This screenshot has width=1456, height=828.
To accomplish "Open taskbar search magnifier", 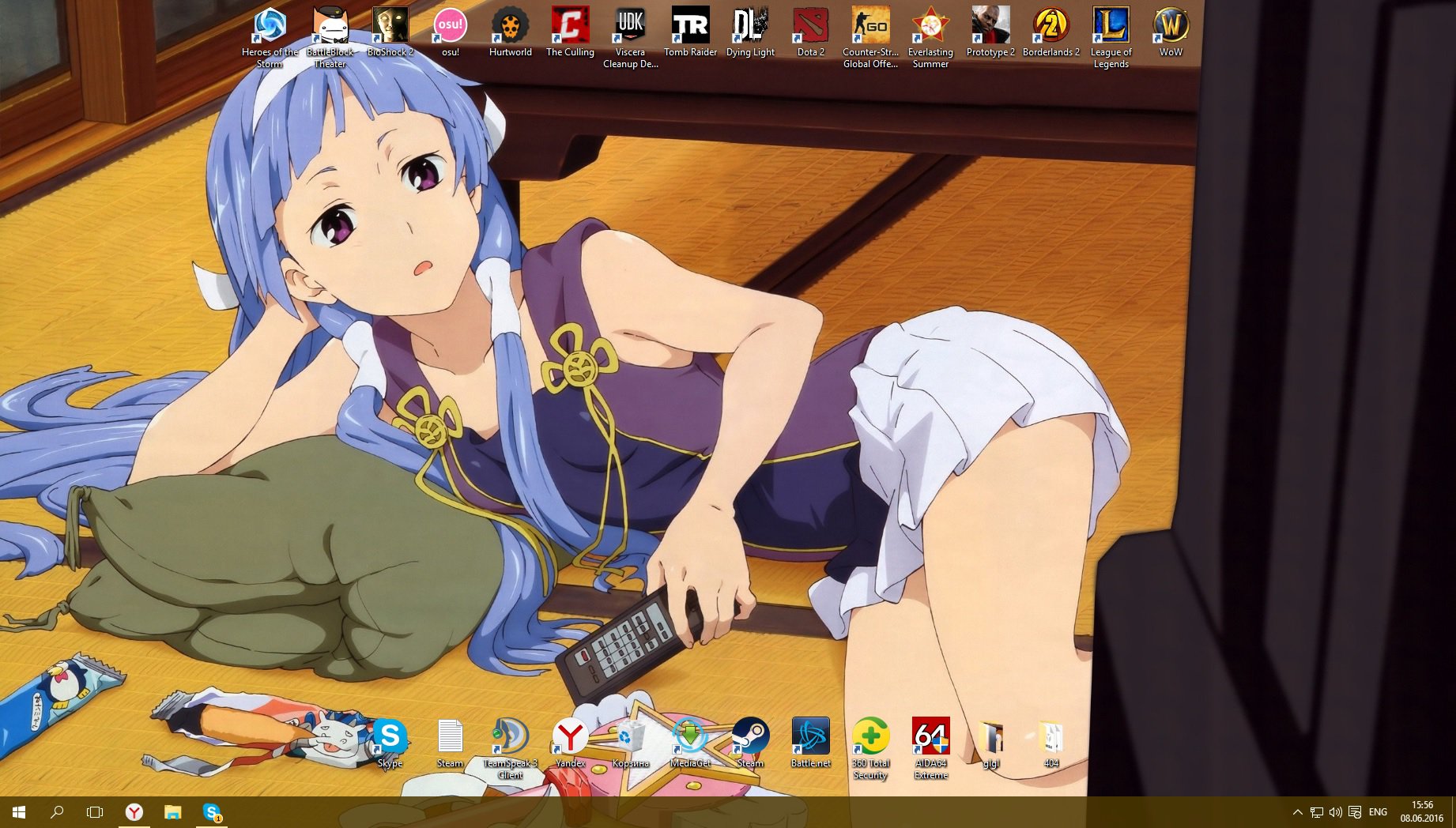I will (x=57, y=811).
